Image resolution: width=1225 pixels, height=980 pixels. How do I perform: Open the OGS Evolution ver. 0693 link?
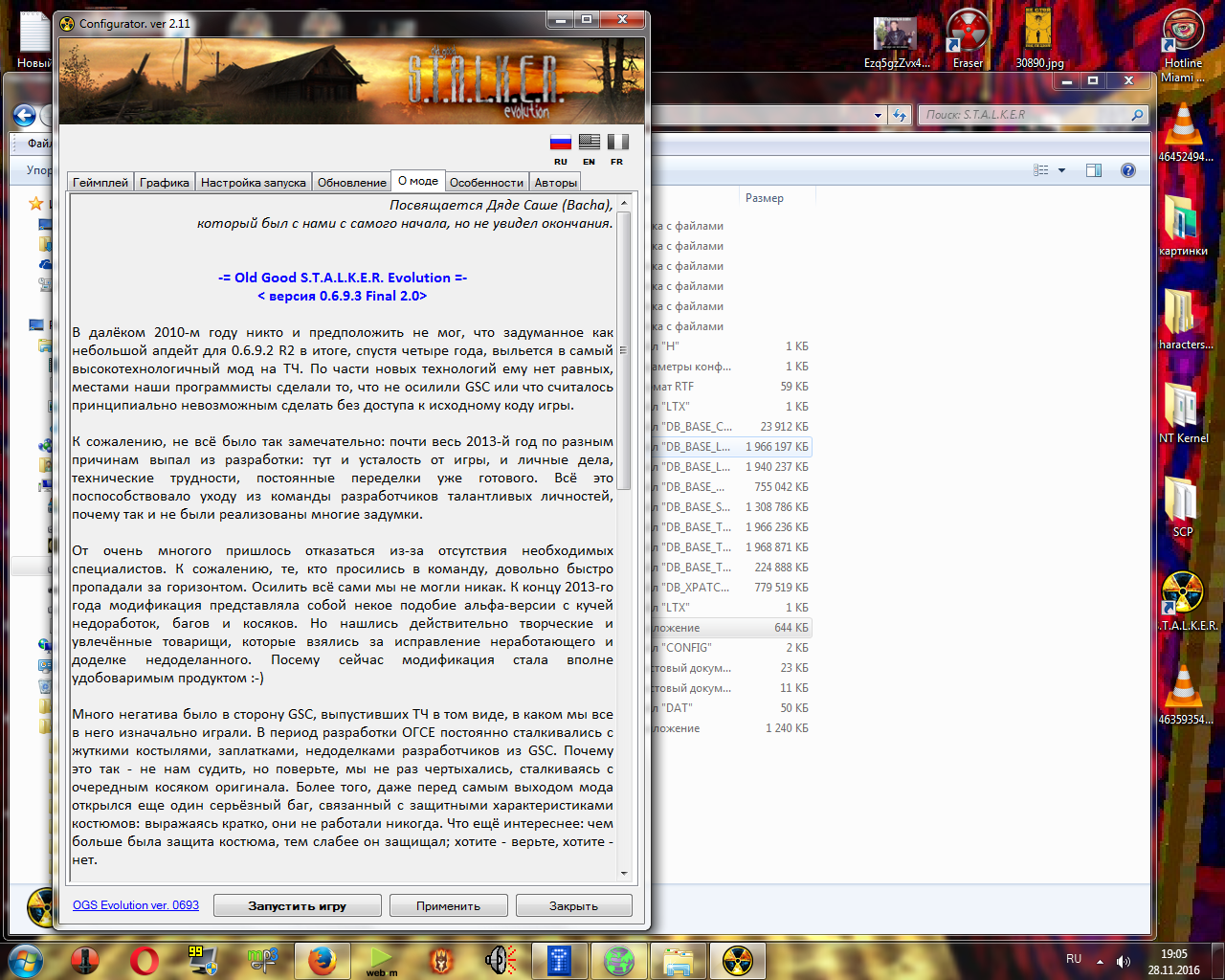(x=136, y=905)
